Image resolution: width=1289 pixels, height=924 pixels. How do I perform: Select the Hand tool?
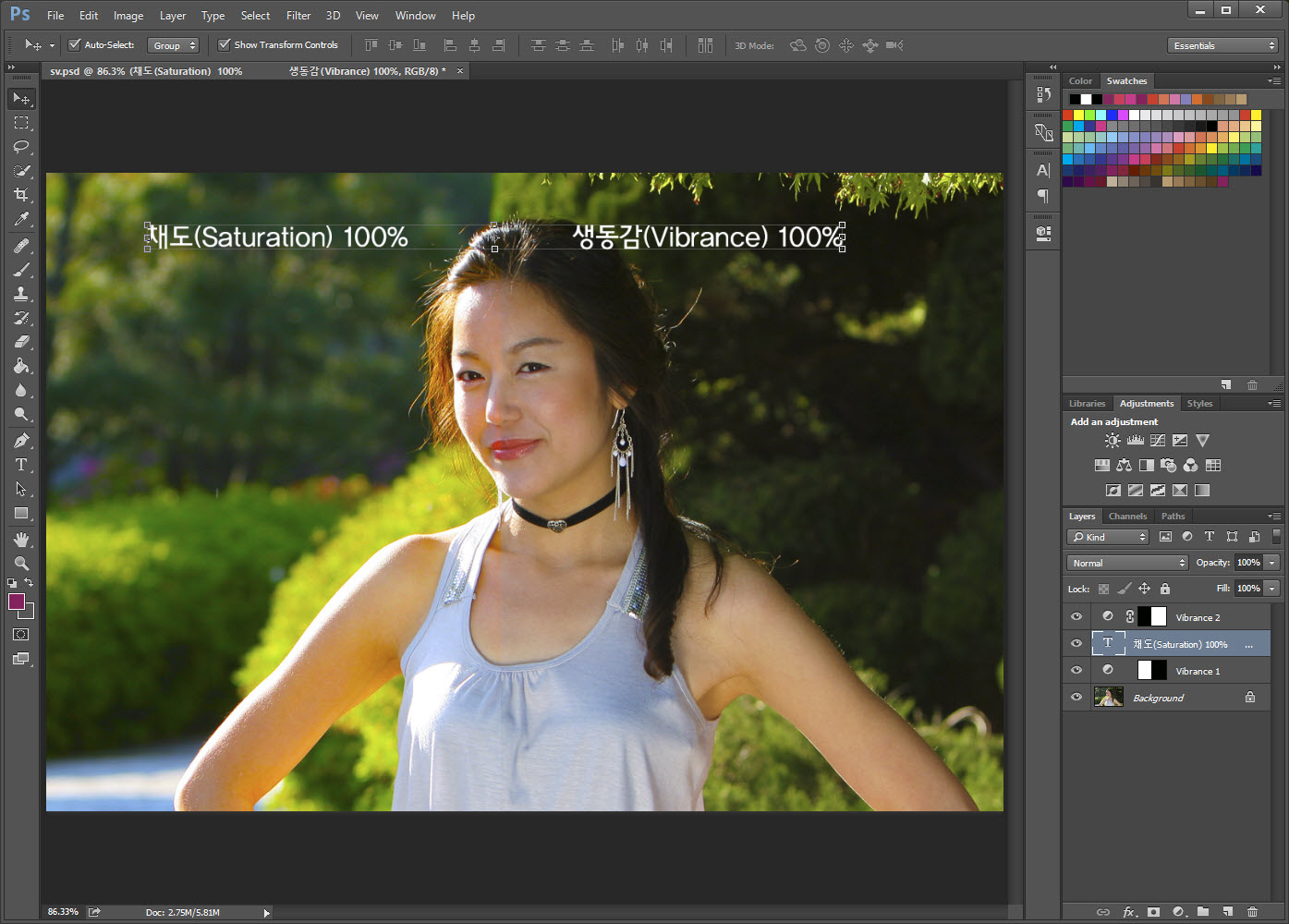[x=21, y=540]
